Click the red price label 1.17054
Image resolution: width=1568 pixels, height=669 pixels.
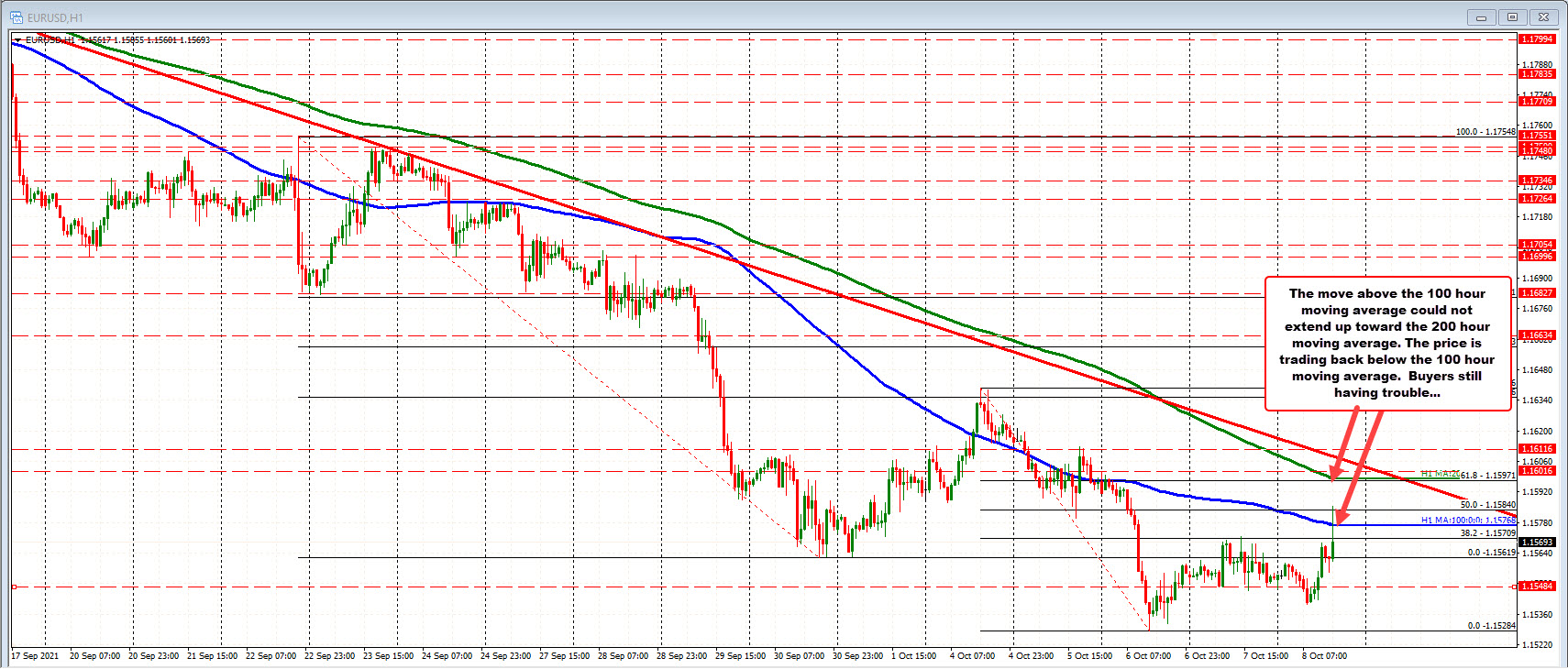(x=1537, y=245)
